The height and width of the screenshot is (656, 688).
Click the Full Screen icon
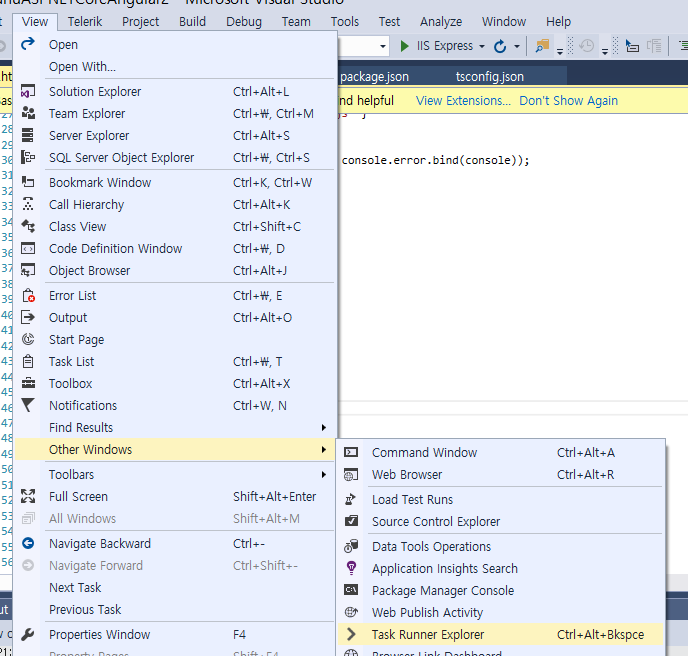[28, 496]
